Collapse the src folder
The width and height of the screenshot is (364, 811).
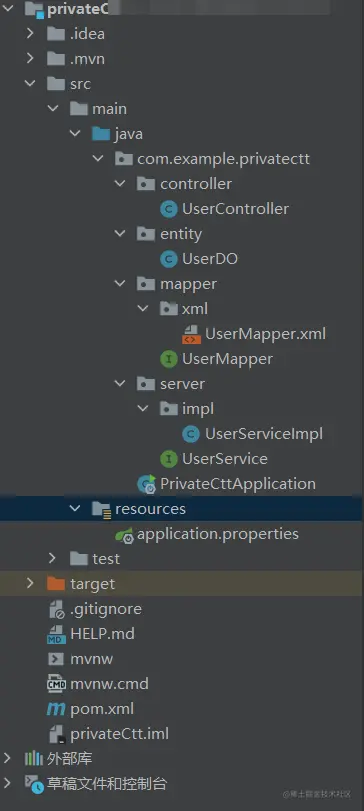(30, 83)
